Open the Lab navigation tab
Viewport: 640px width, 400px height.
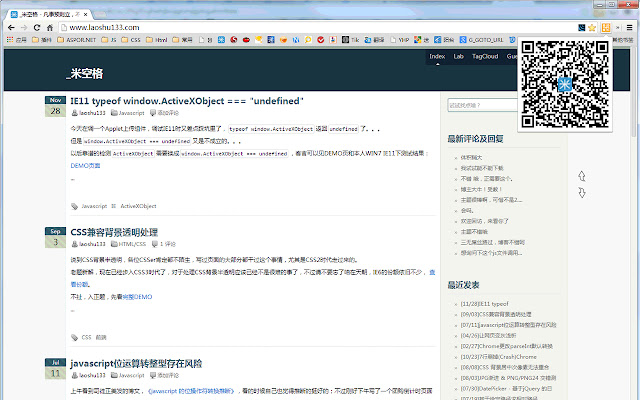[458, 56]
